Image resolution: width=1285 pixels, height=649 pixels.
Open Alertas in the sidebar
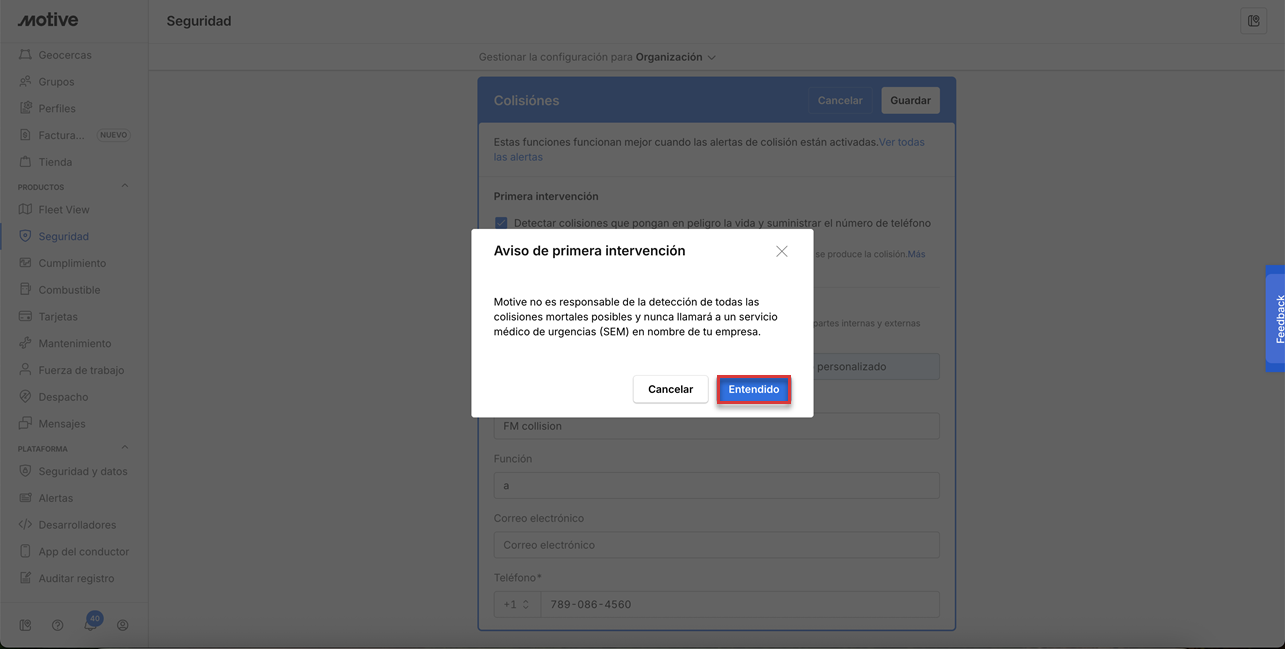point(56,498)
